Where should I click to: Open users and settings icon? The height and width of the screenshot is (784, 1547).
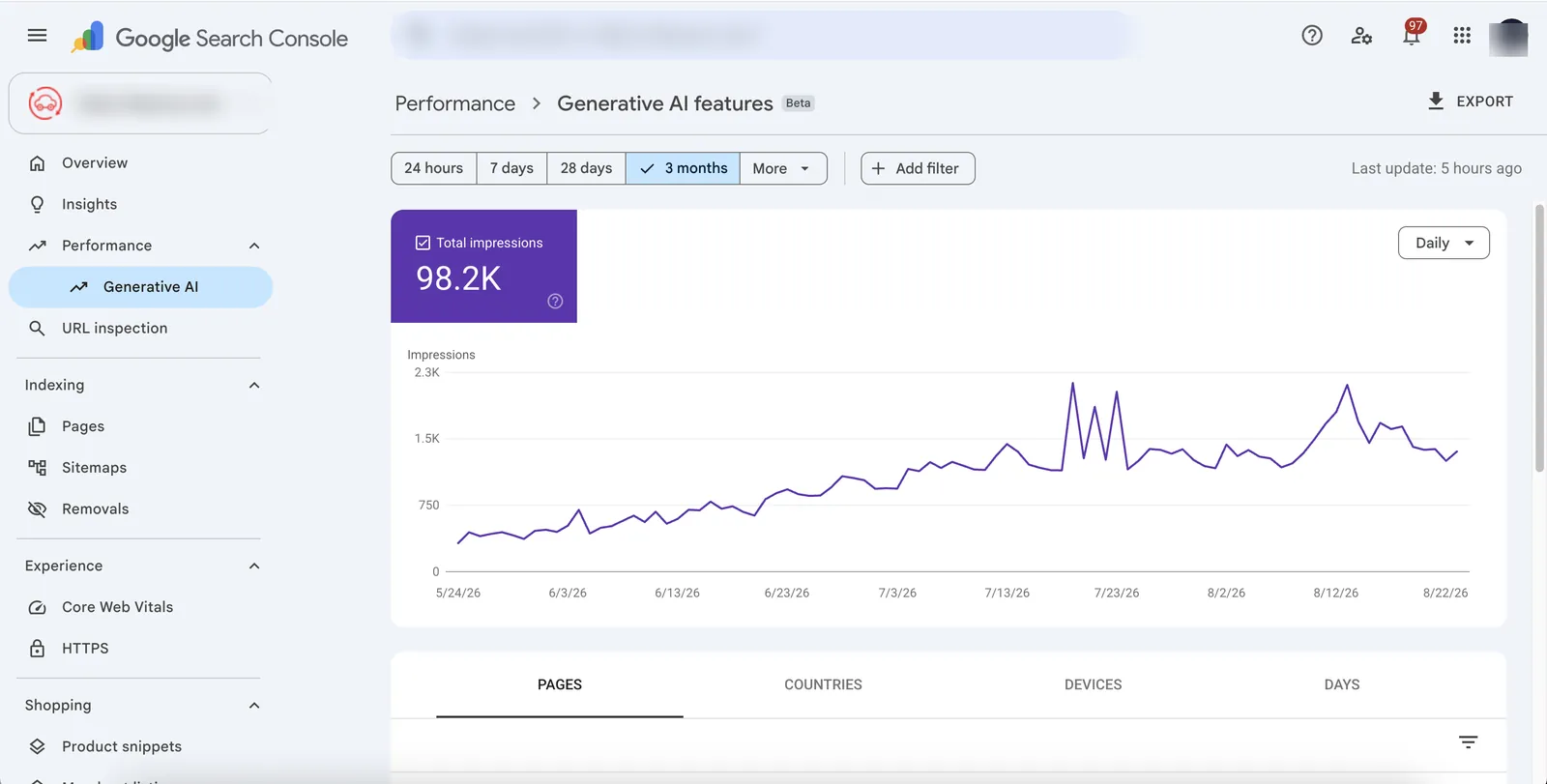[1361, 36]
